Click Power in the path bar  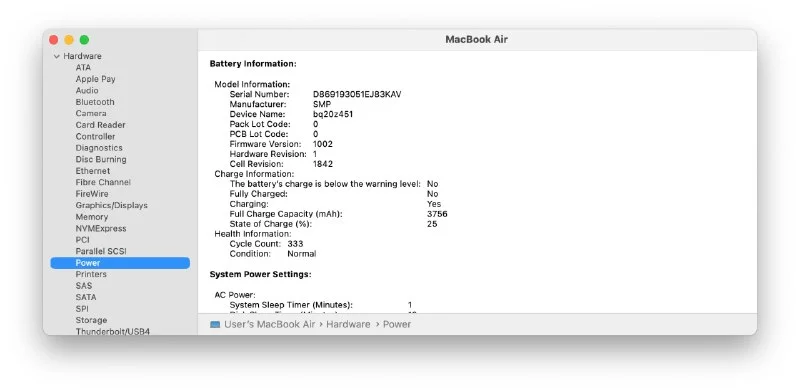[x=397, y=325]
